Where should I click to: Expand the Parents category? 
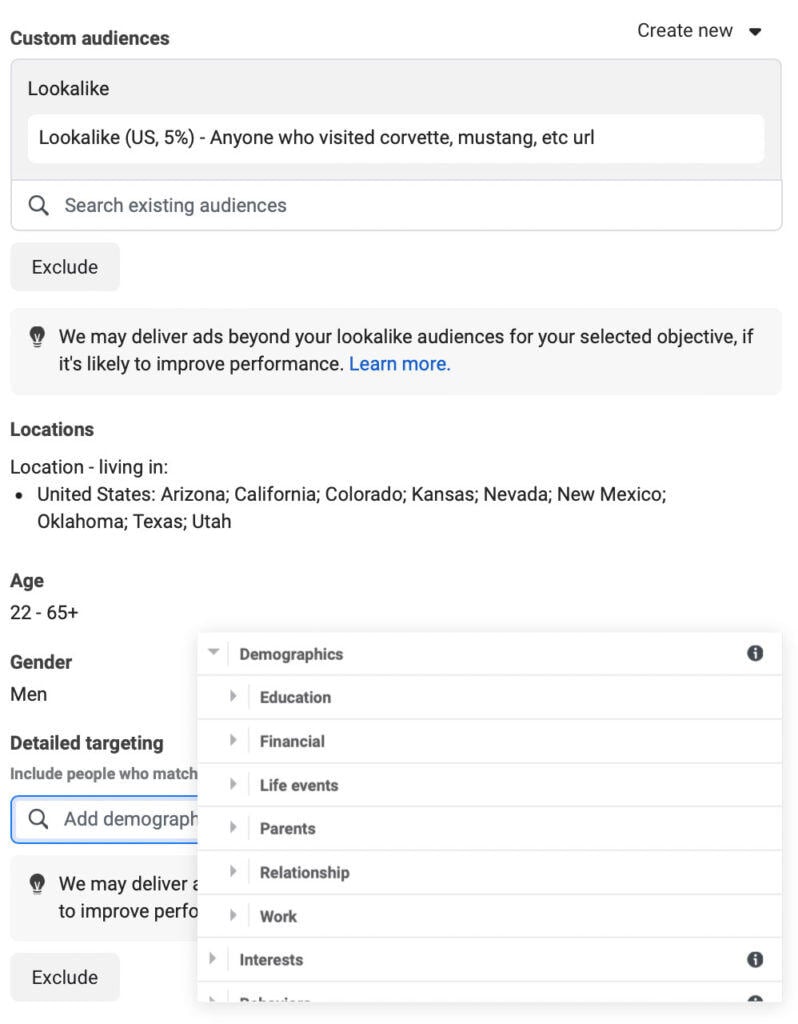[x=233, y=828]
